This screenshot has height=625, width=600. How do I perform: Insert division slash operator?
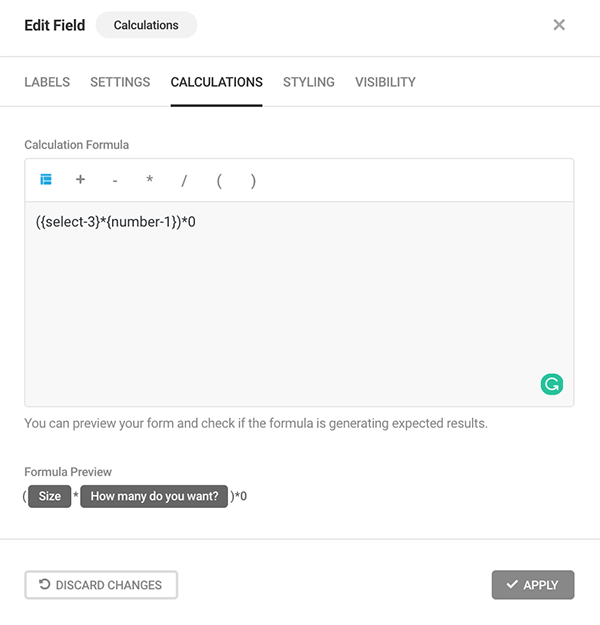click(x=184, y=181)
